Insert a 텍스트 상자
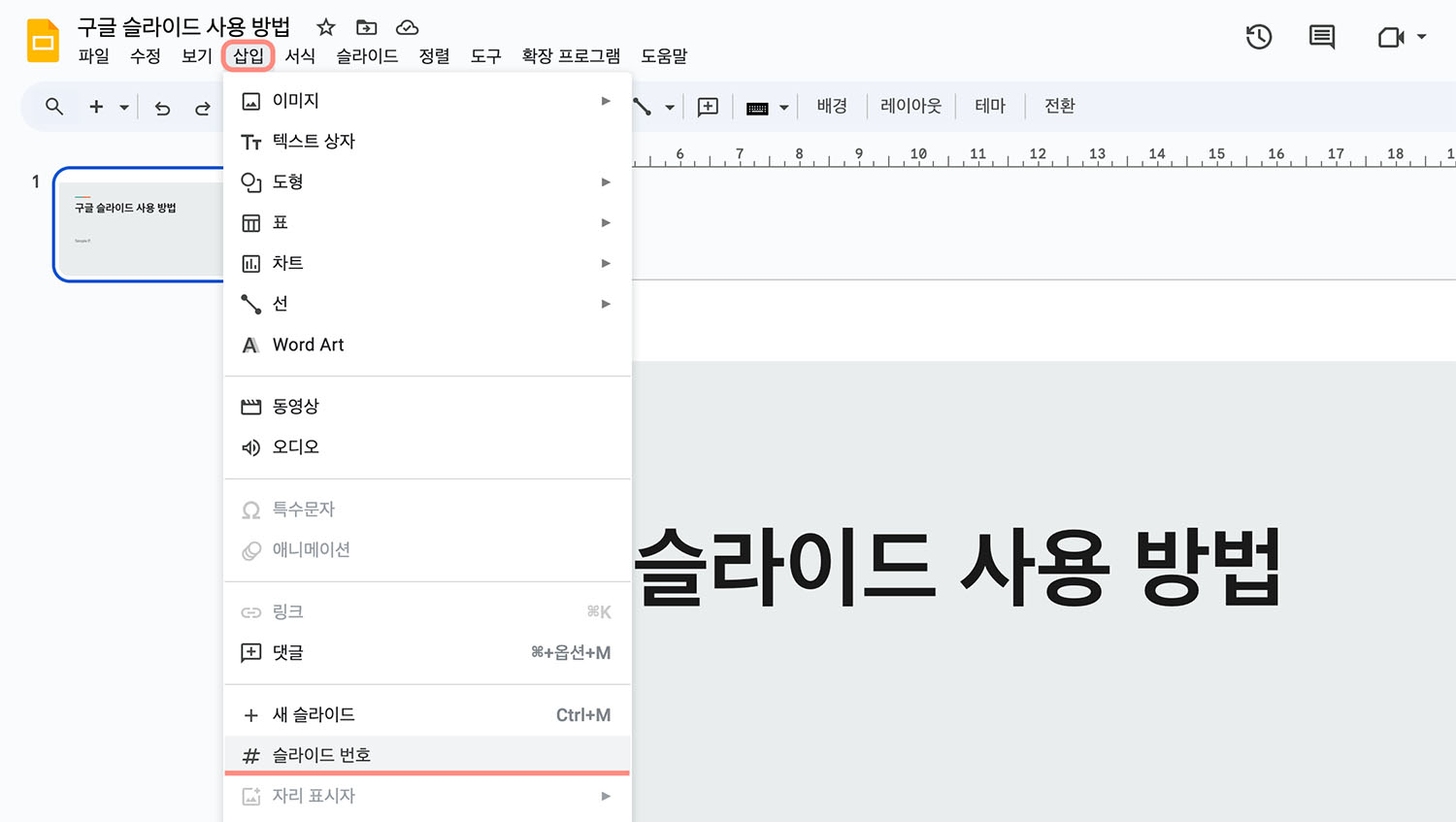This screenshot has height=822, width=1456. point(427,142)
